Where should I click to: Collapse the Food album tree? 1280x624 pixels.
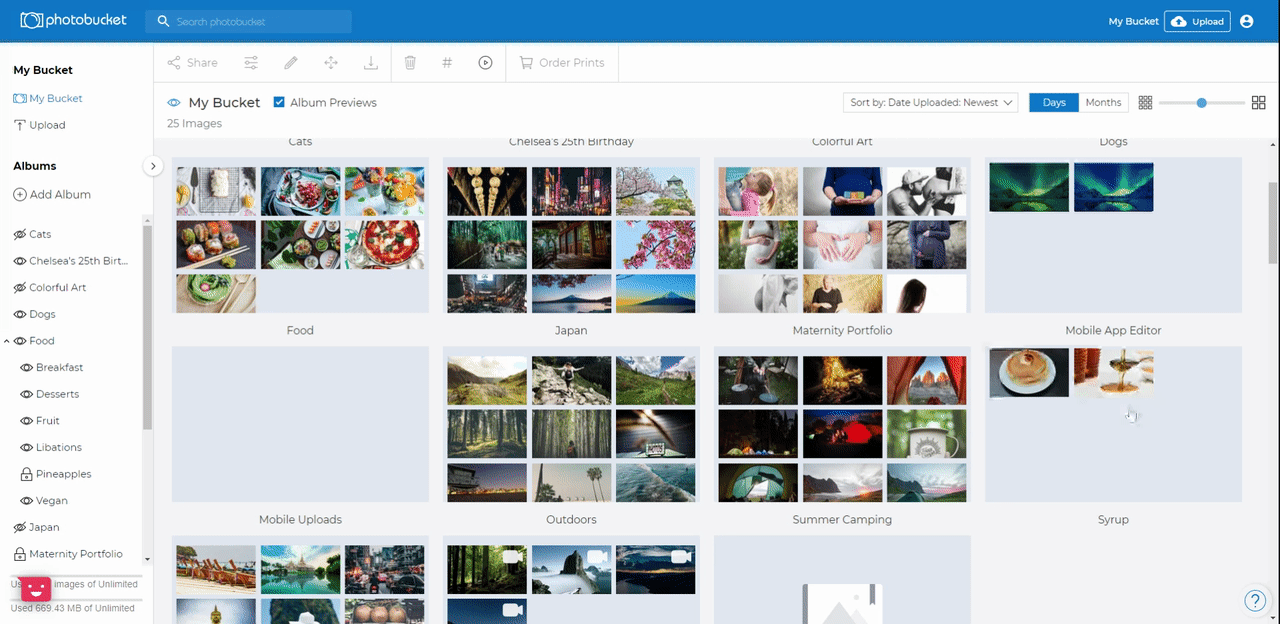7,341
